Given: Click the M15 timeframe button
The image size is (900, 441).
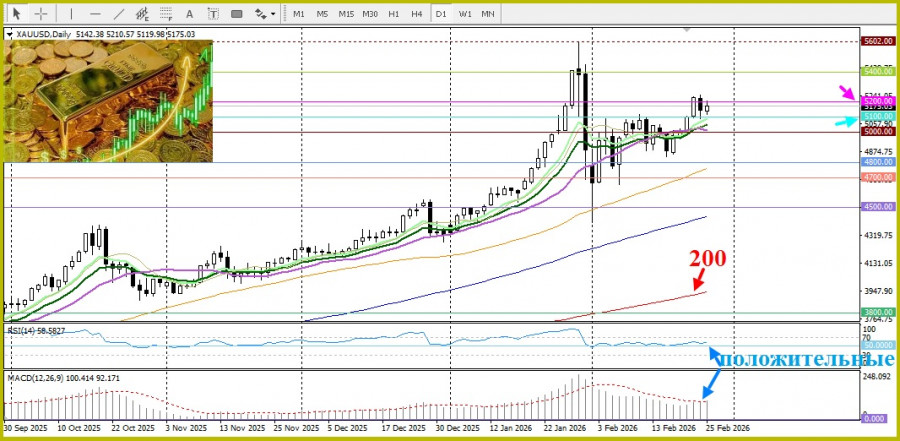Looking at the screenshot, I should coord(346,14).
